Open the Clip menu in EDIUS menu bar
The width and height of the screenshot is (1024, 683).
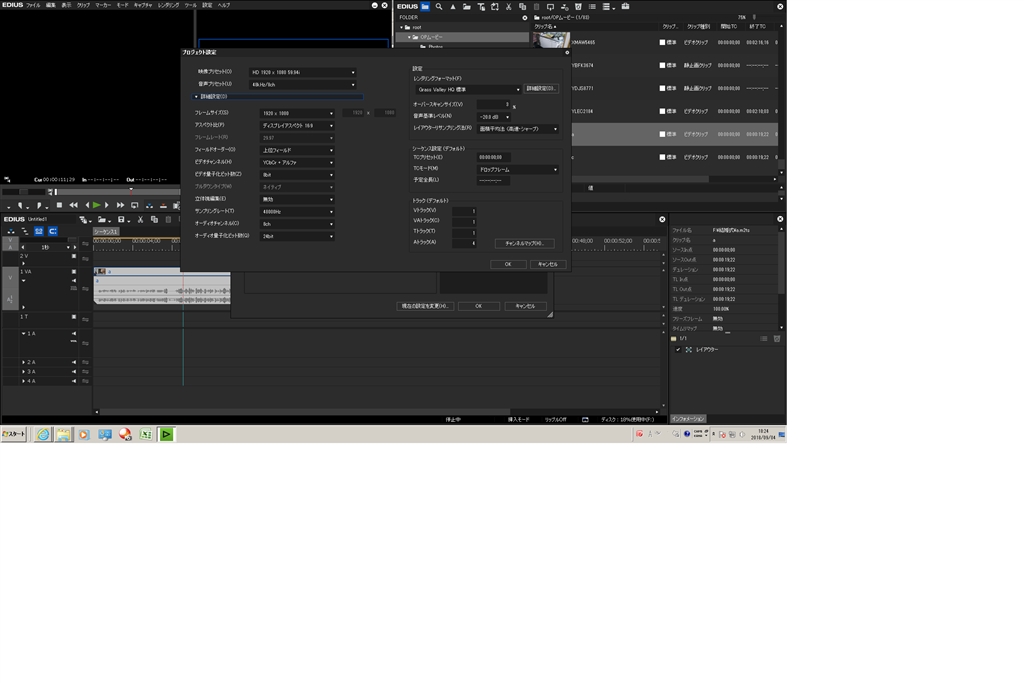83,5
